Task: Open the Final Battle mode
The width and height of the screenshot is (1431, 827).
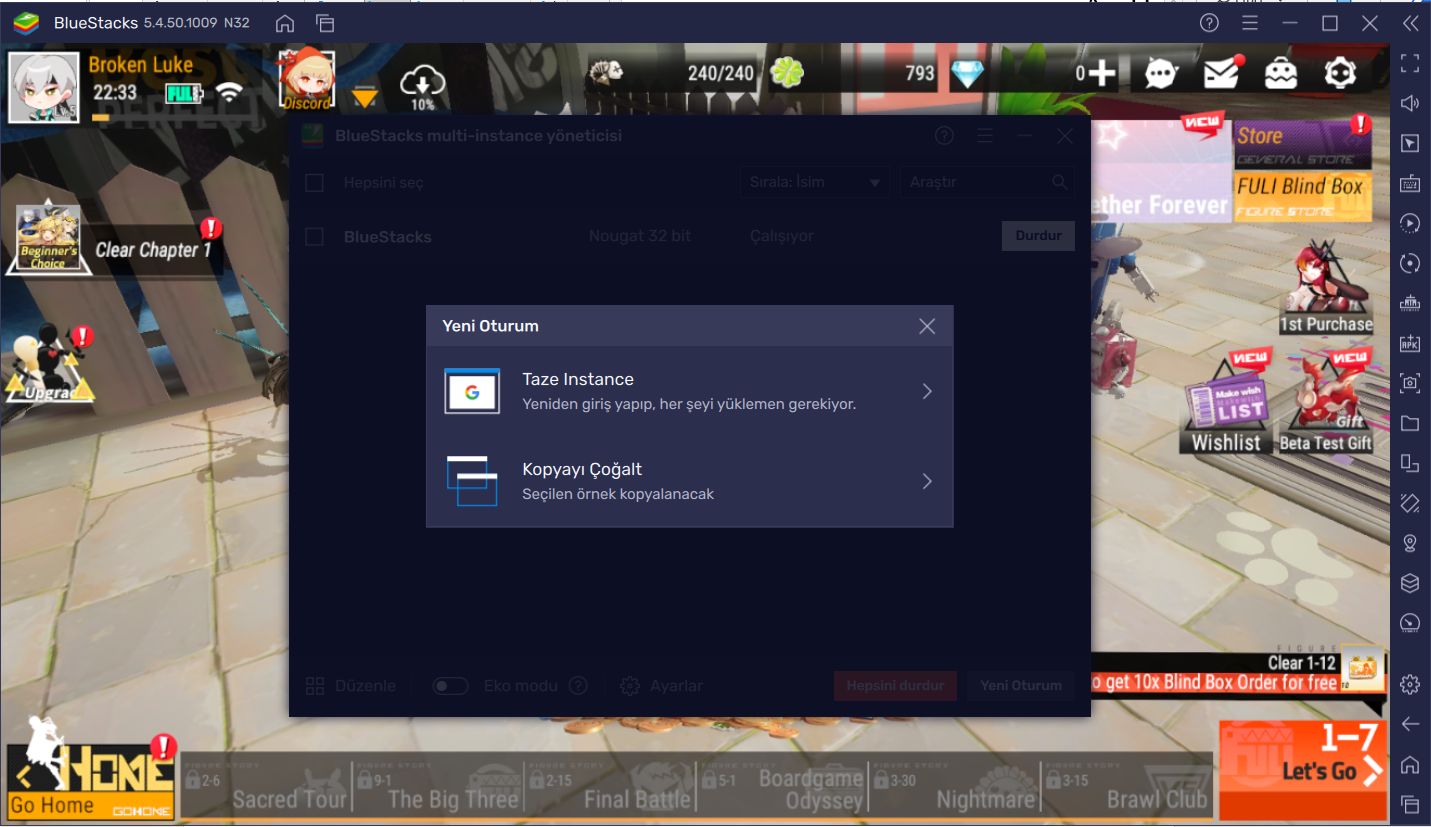Action: point(609,787)
